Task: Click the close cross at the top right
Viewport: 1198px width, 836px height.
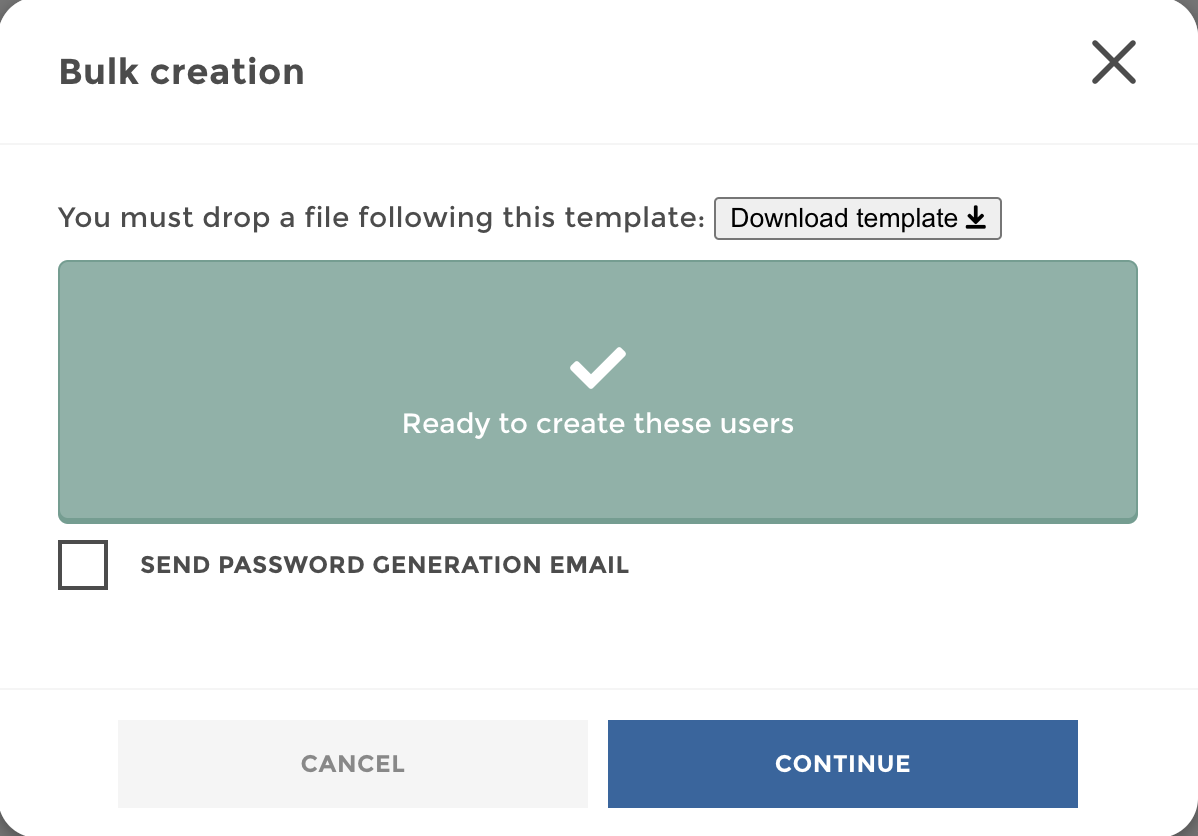Action: pyautogui.click(x=1113, y=62)
